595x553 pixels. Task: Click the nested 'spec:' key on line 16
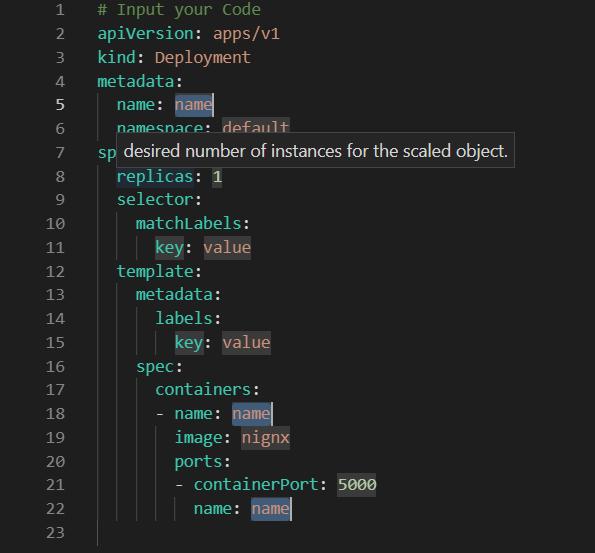tap(159, 367)
